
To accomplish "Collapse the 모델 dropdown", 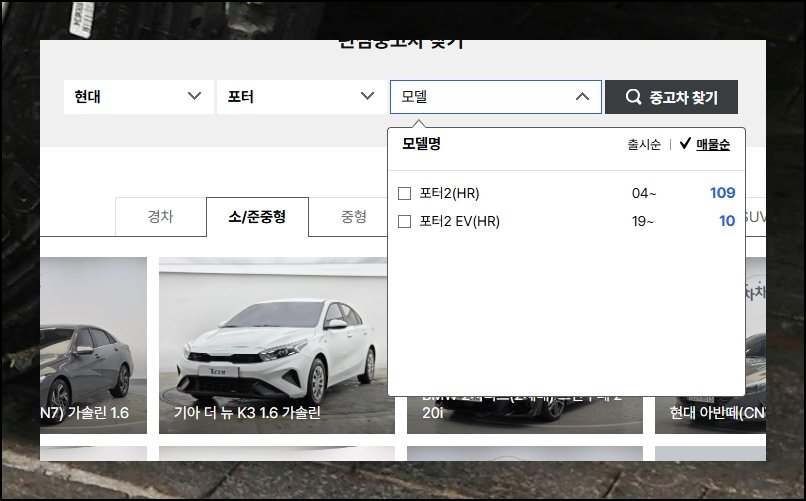I will (496, 97).
